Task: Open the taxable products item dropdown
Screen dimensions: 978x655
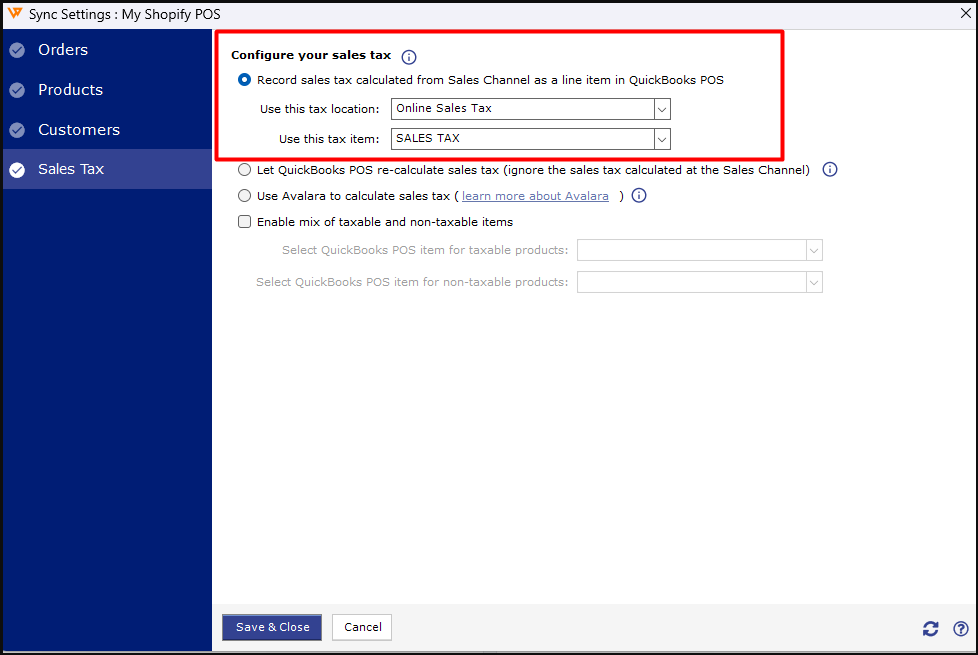Action: point(813,251)
